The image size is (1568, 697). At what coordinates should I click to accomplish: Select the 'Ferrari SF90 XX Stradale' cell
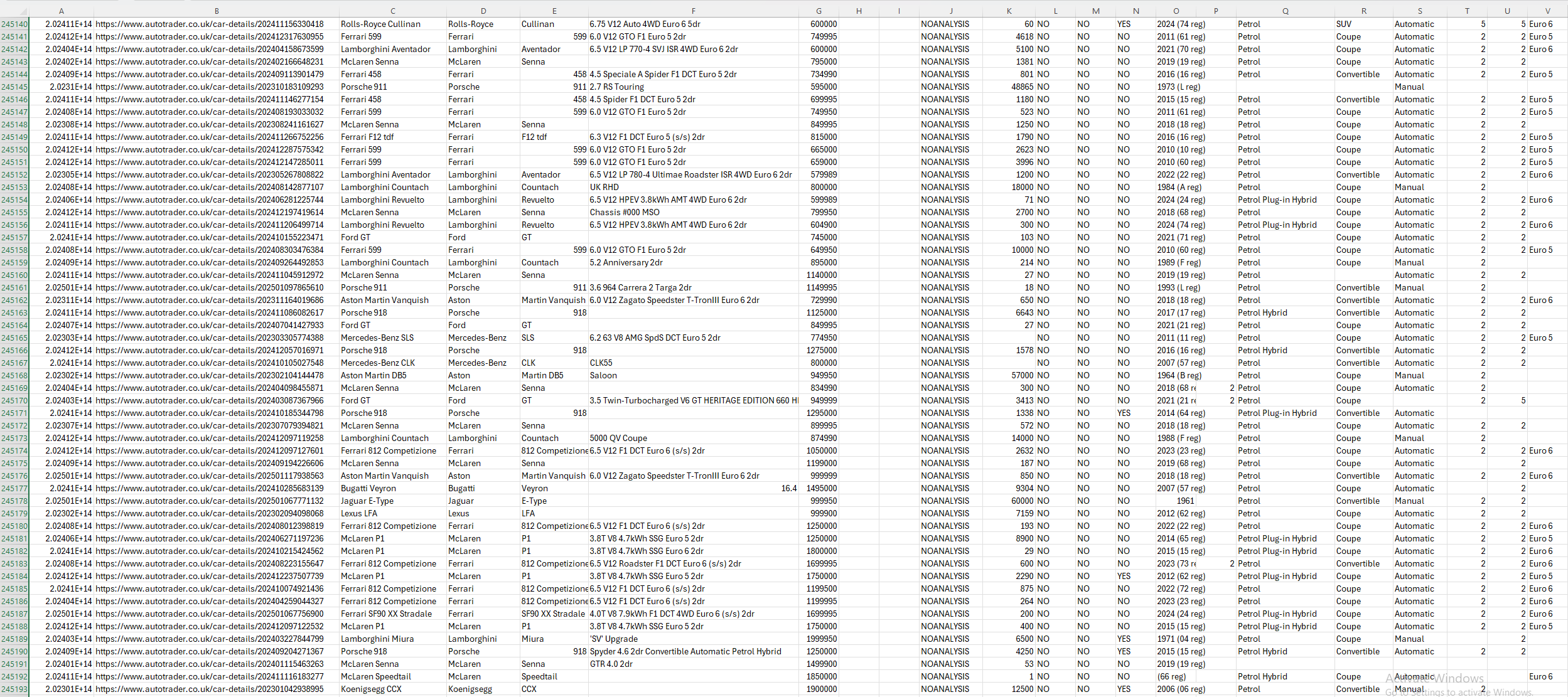(386, 614)
